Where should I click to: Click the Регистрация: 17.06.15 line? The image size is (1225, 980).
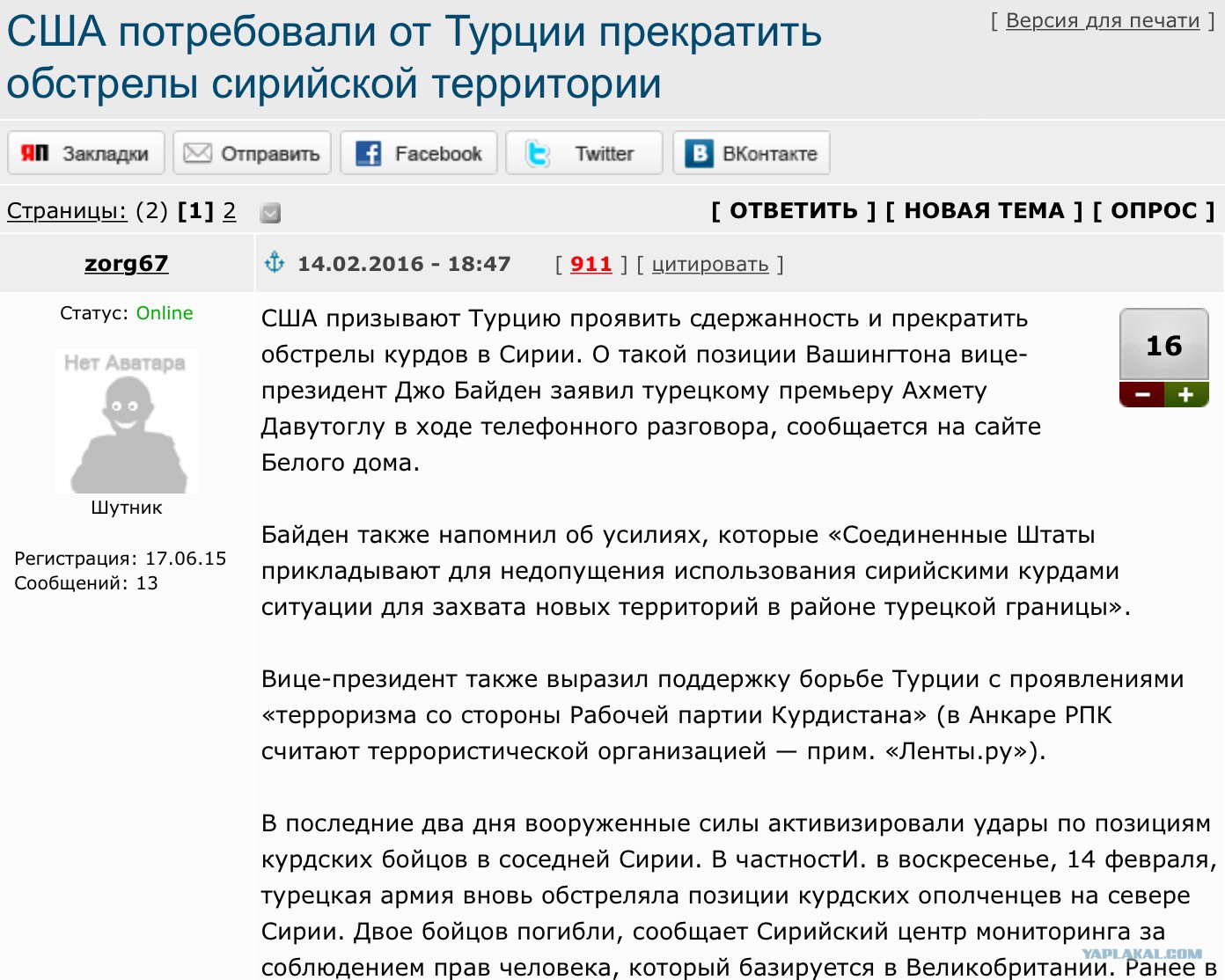(121, 559)
